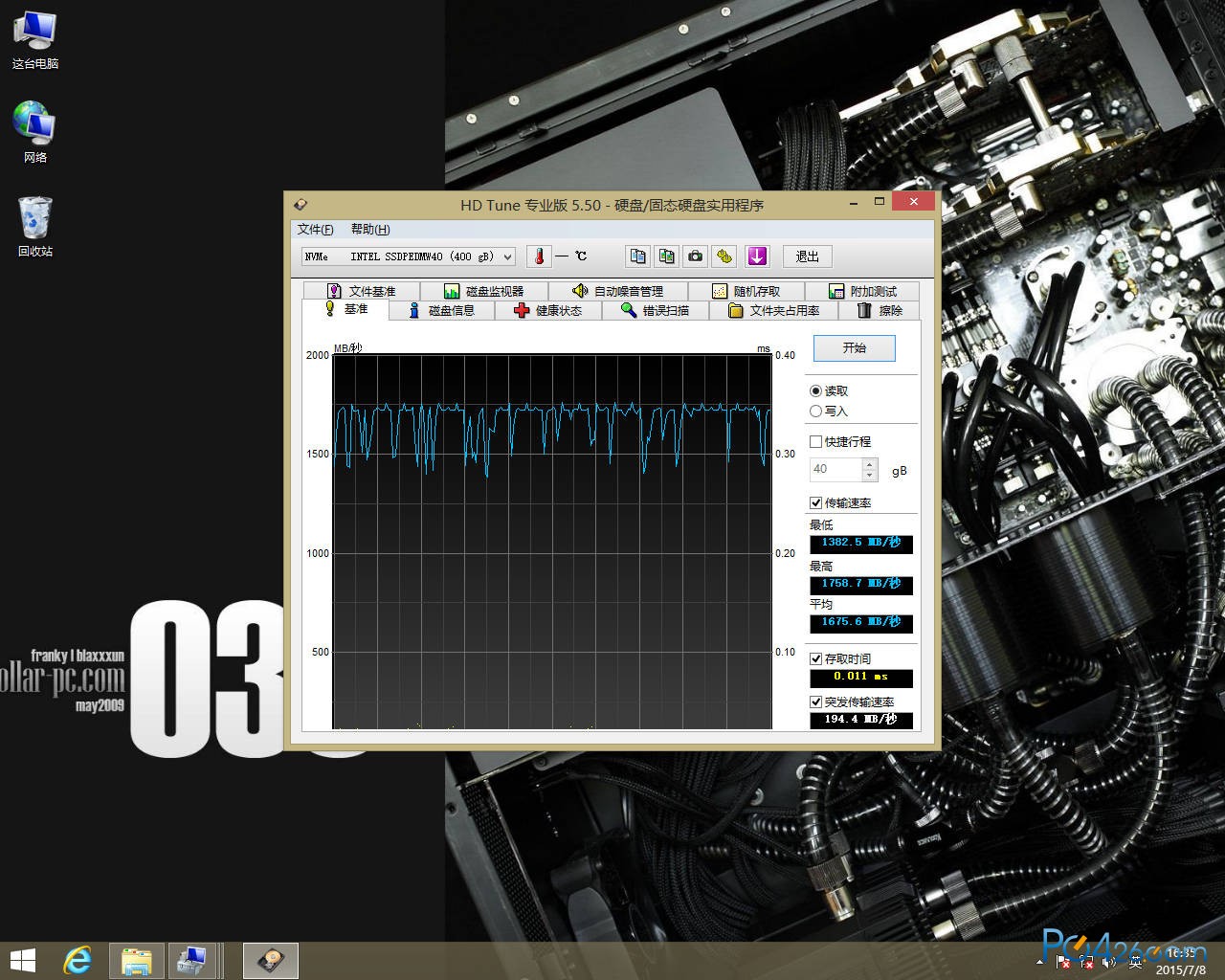This screenshot has height=980, width=1225.
Task: Switch to 文件夹占用率 tab
Action: [774, 310]
